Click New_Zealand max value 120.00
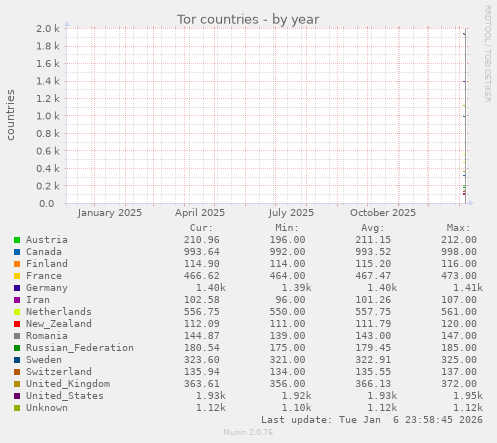The height and width of the screenshot is (443, 497). tap(459, 324)
